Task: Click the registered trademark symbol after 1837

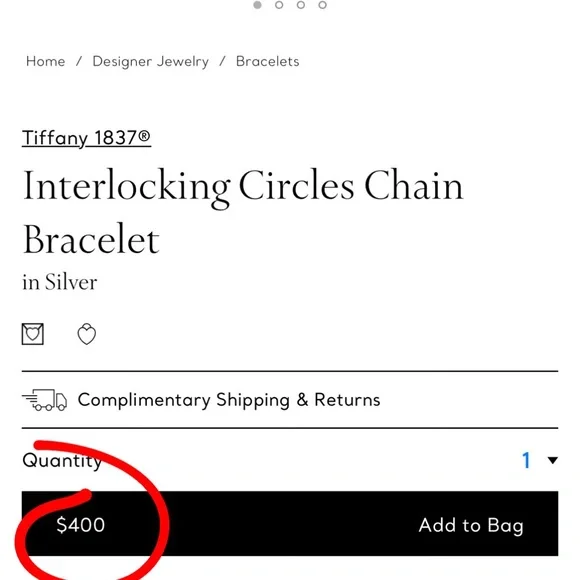Action: (144, 135)
